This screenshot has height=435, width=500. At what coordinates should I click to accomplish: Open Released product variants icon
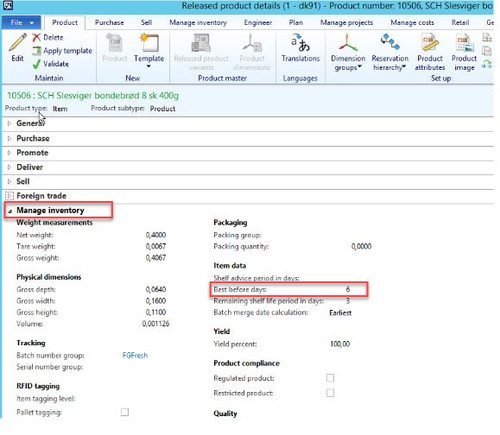coord(201,43)
